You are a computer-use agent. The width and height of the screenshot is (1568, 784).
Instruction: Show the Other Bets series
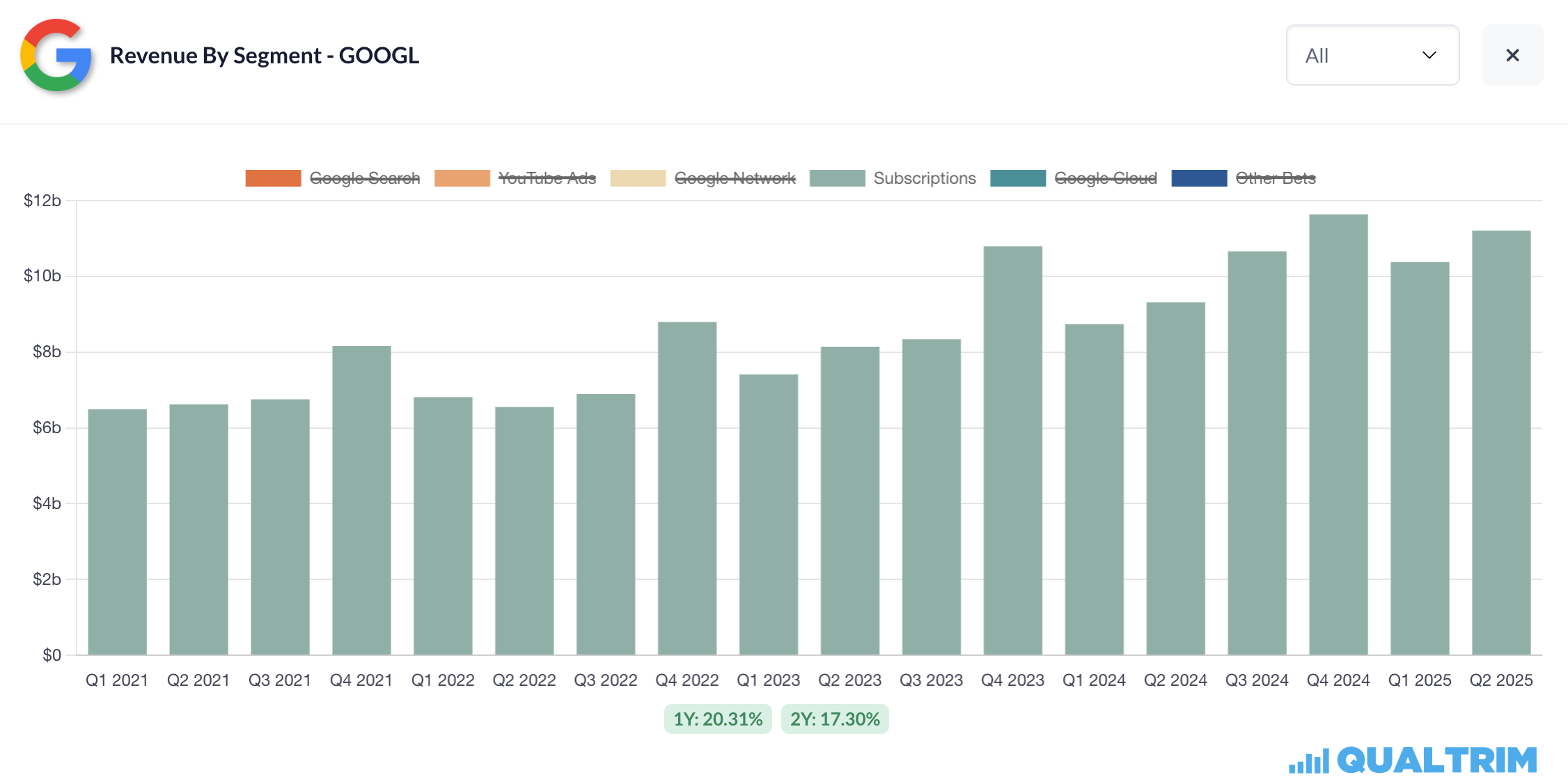1275,178
